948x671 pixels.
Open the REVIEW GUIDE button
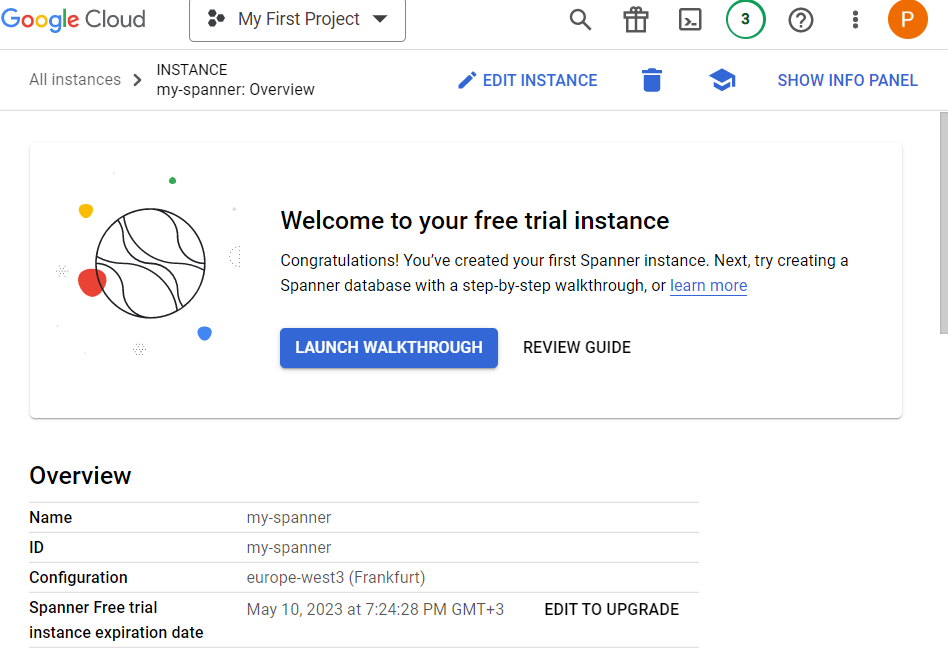pos(577,348)
